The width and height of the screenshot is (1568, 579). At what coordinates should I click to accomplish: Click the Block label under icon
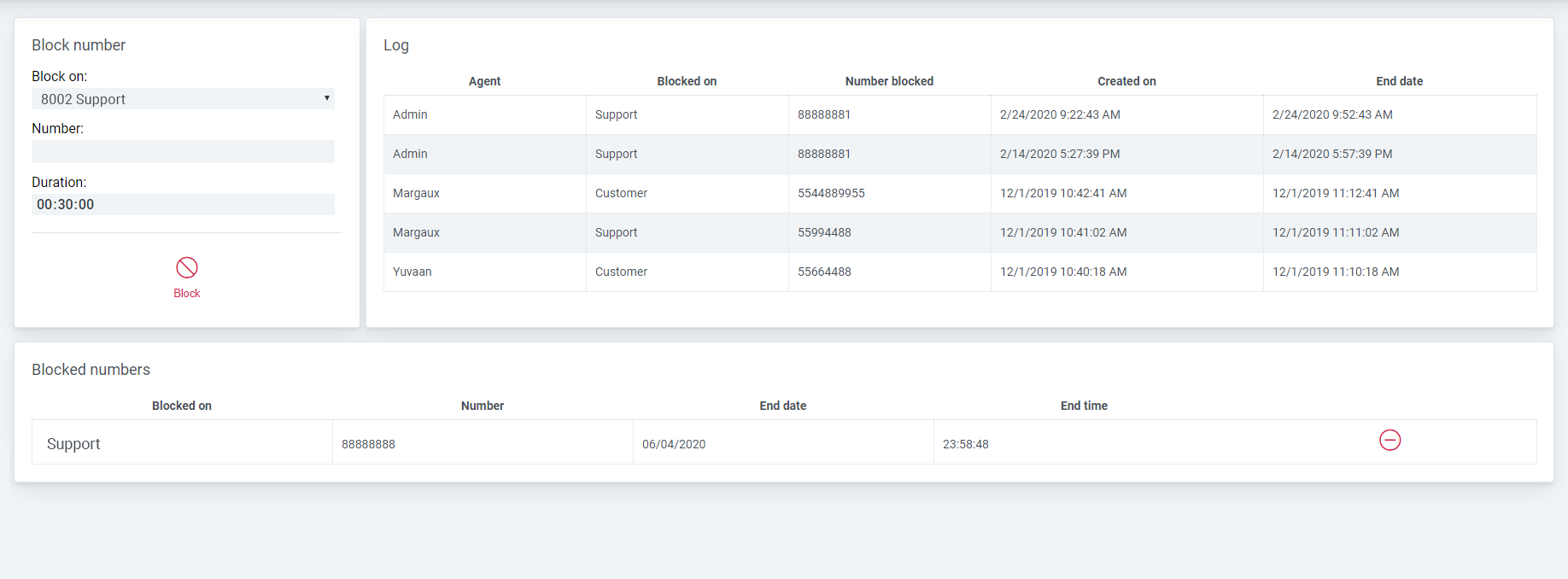[186, 294]
